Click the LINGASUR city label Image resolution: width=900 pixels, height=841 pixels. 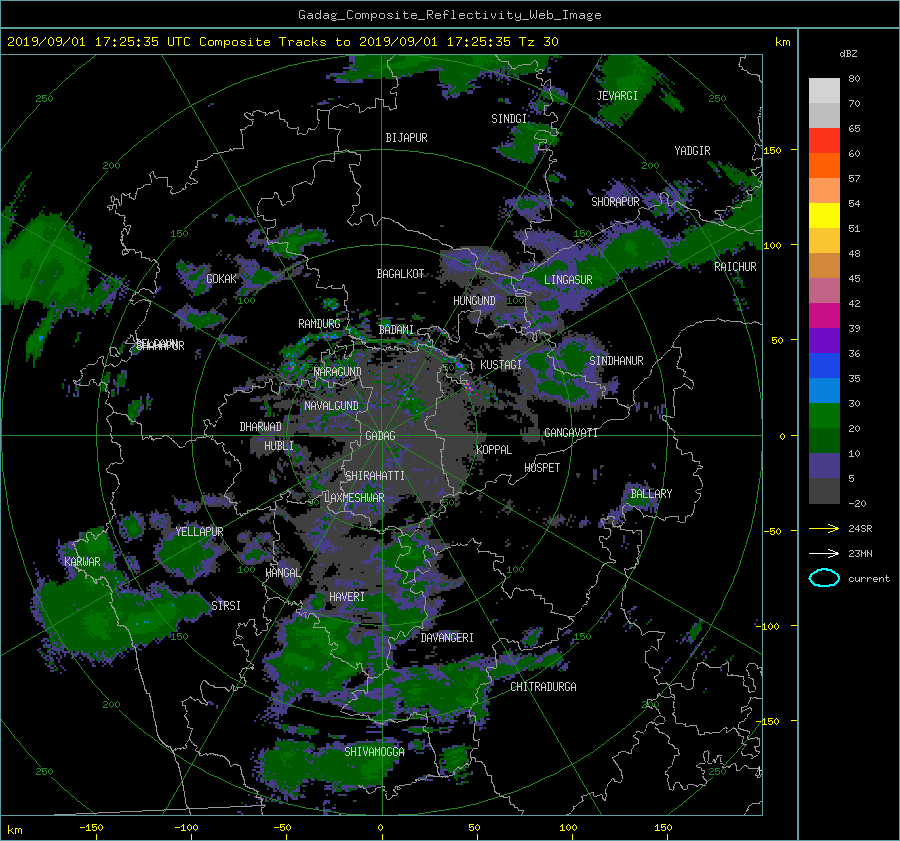568,280
